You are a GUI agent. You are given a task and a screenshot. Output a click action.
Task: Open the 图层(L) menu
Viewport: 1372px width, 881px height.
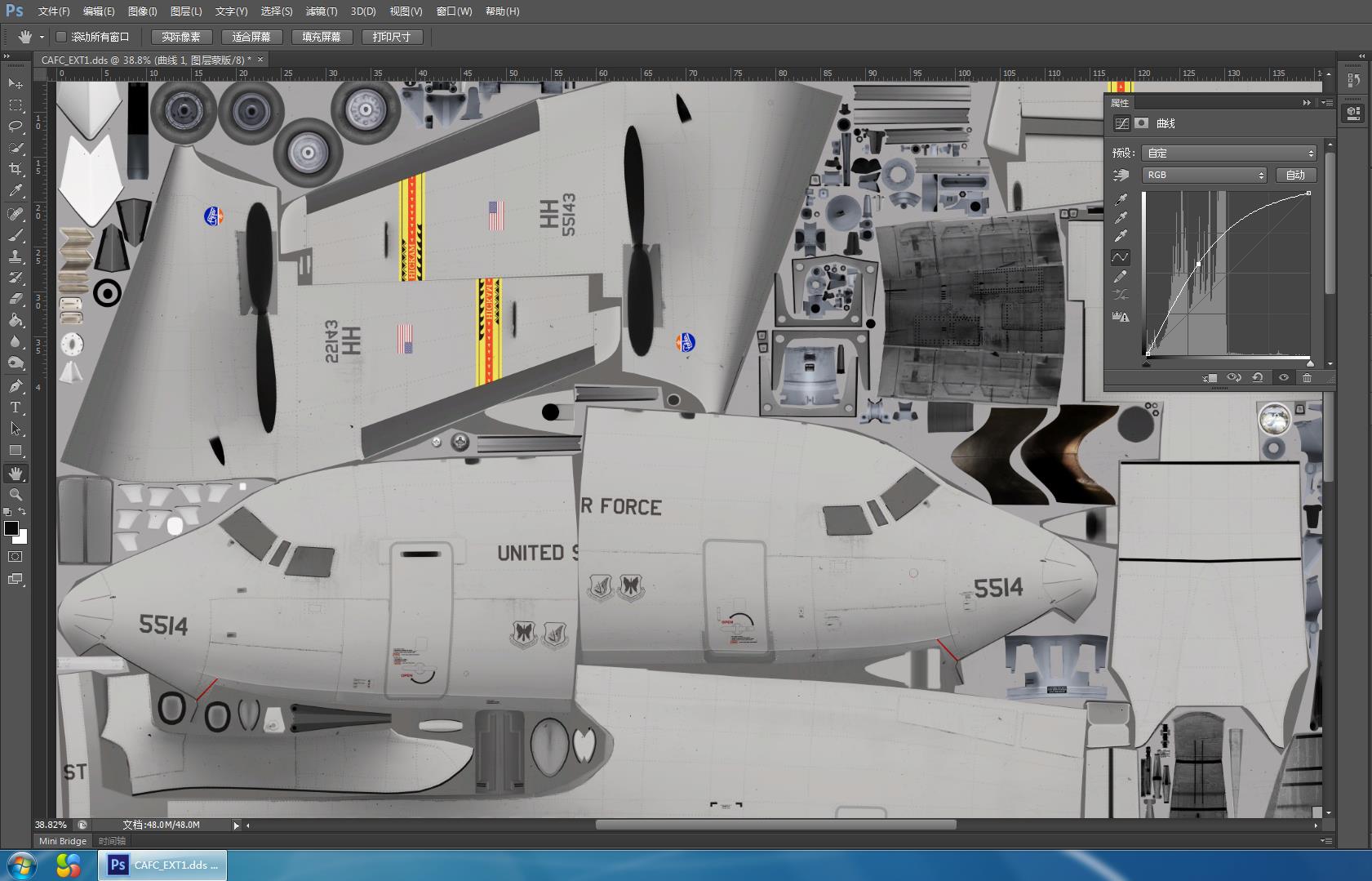tap(186, 11)
